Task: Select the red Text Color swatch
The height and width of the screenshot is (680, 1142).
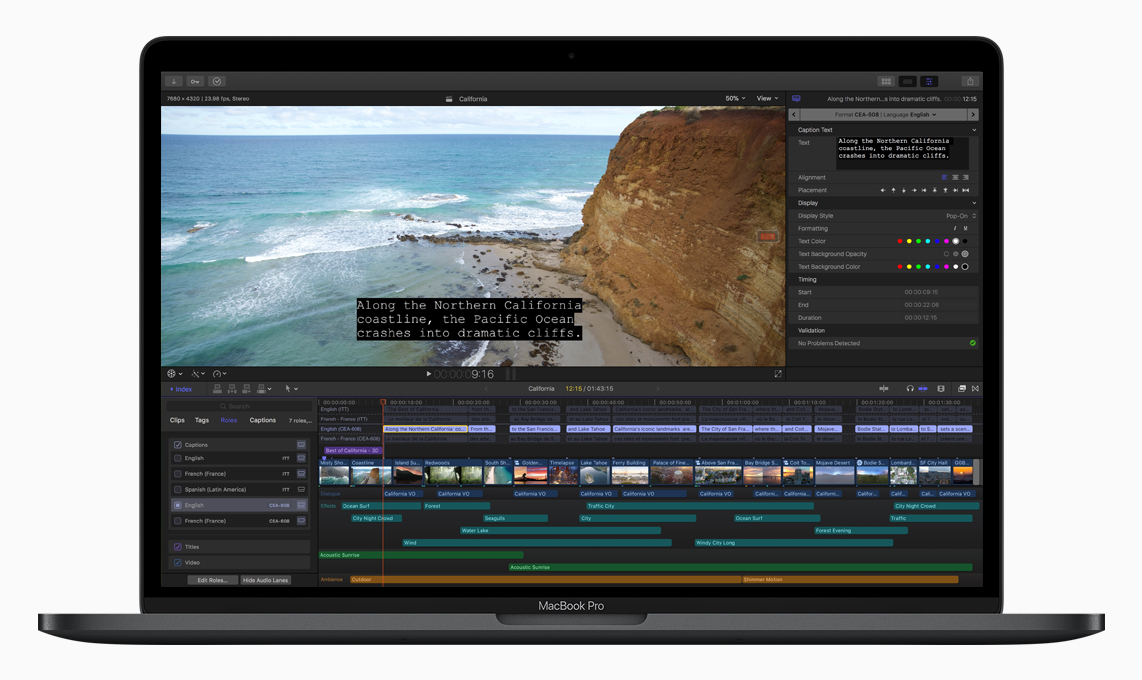Action: coord(899,241)
